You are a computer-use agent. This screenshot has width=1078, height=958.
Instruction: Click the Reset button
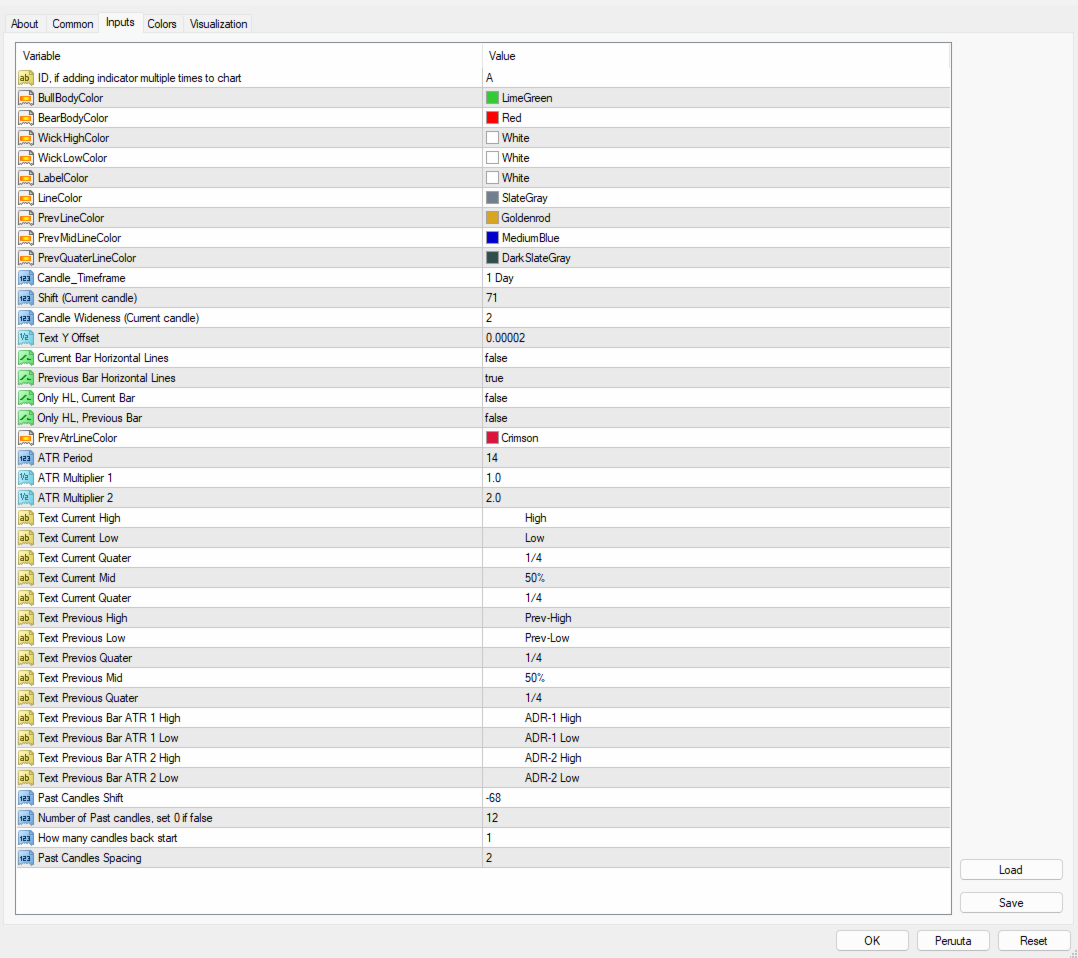1033,940
